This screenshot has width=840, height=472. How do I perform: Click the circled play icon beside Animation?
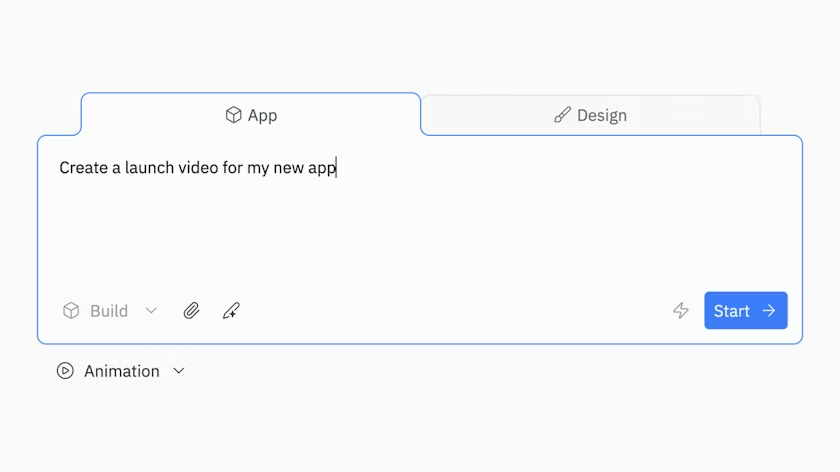(x=65, y=371)
